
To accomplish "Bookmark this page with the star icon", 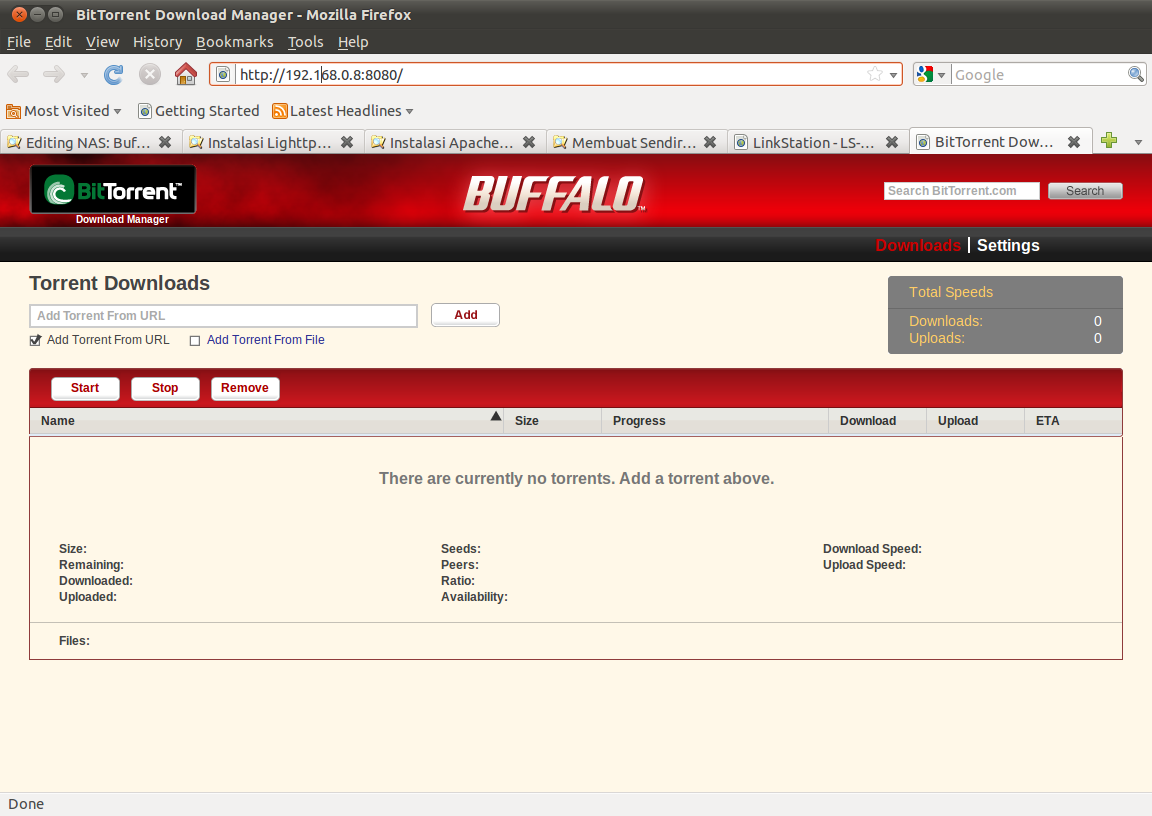I will tap(874, 74).
